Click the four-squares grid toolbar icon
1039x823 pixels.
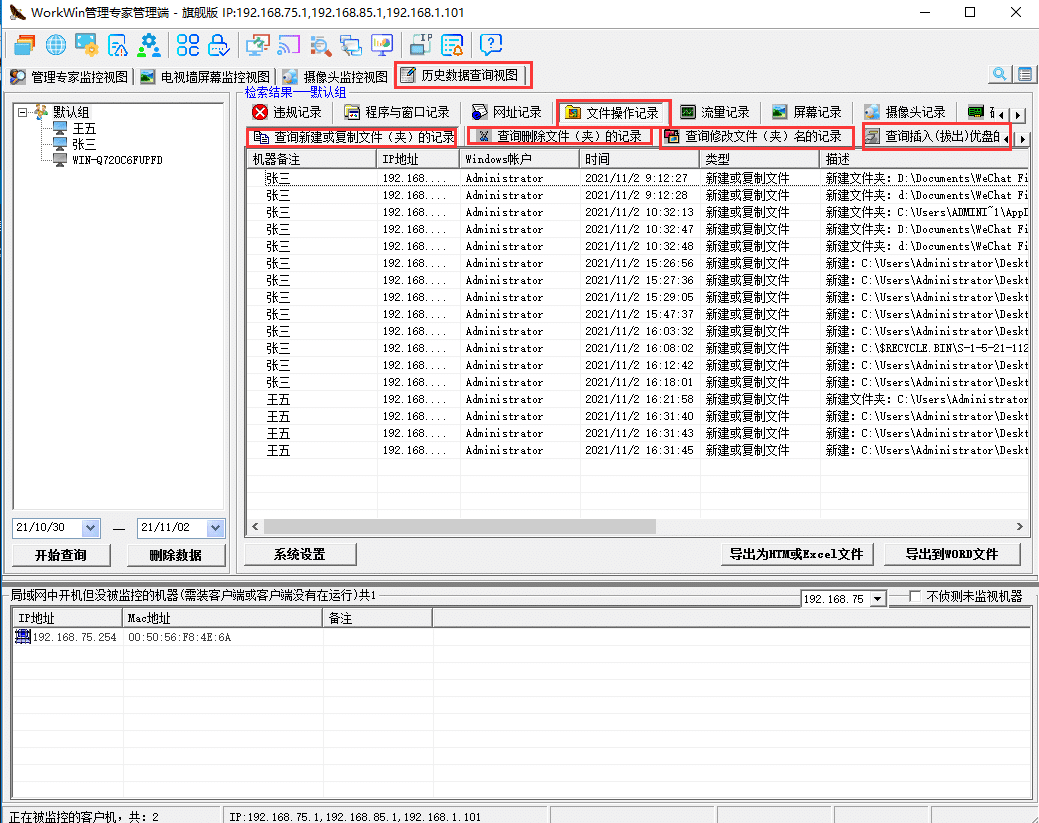(188, 45)
